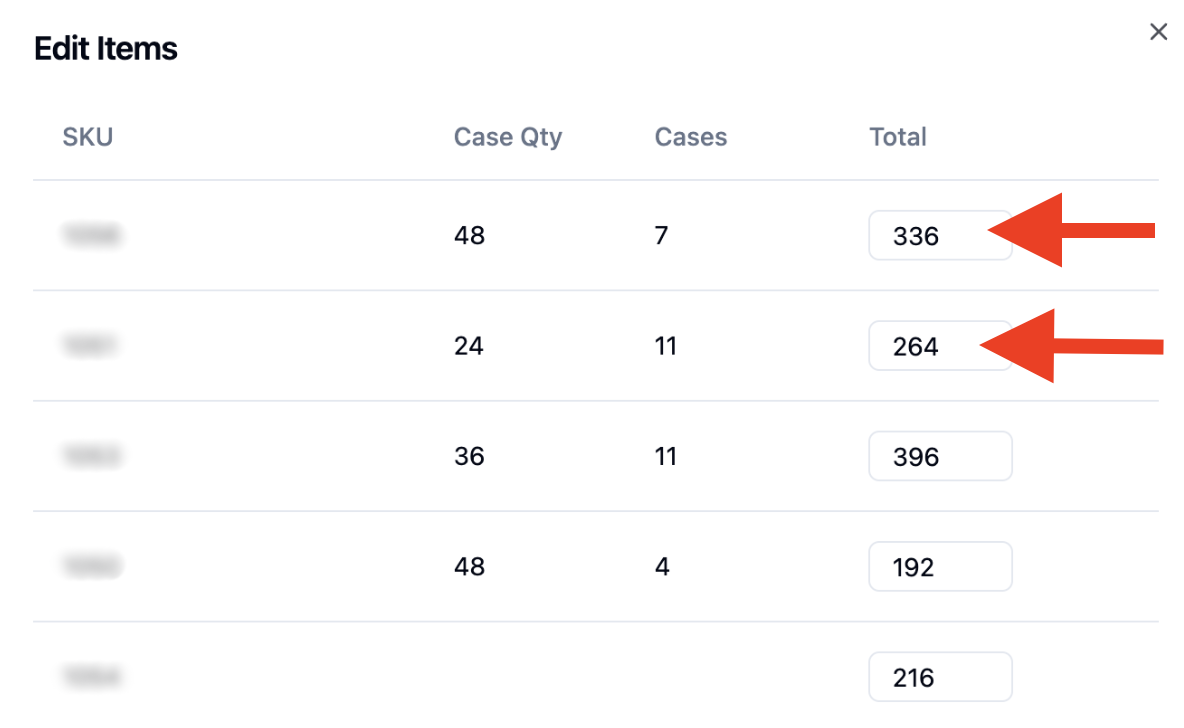The image size is (1184, 728).
Task: Close the Edit Items dialog
Action: coord(1158,32)
